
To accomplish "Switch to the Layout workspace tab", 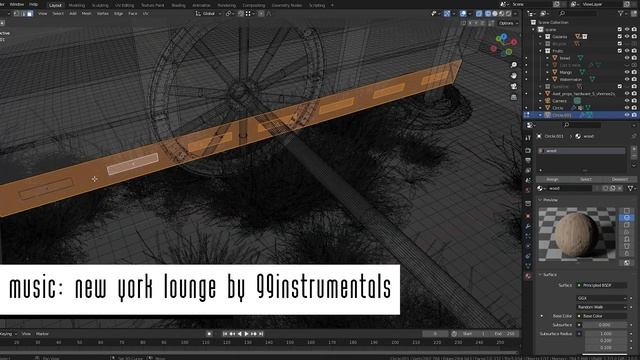I will click(x=55, y=5).
